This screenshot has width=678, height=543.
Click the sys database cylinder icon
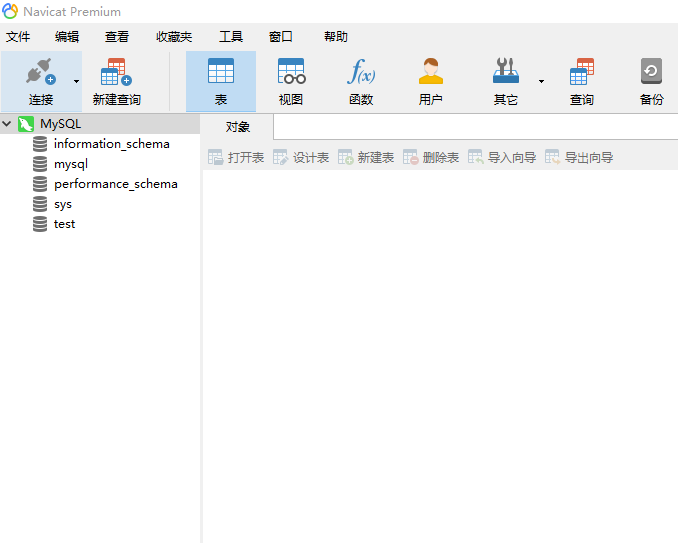coord(40,204)
